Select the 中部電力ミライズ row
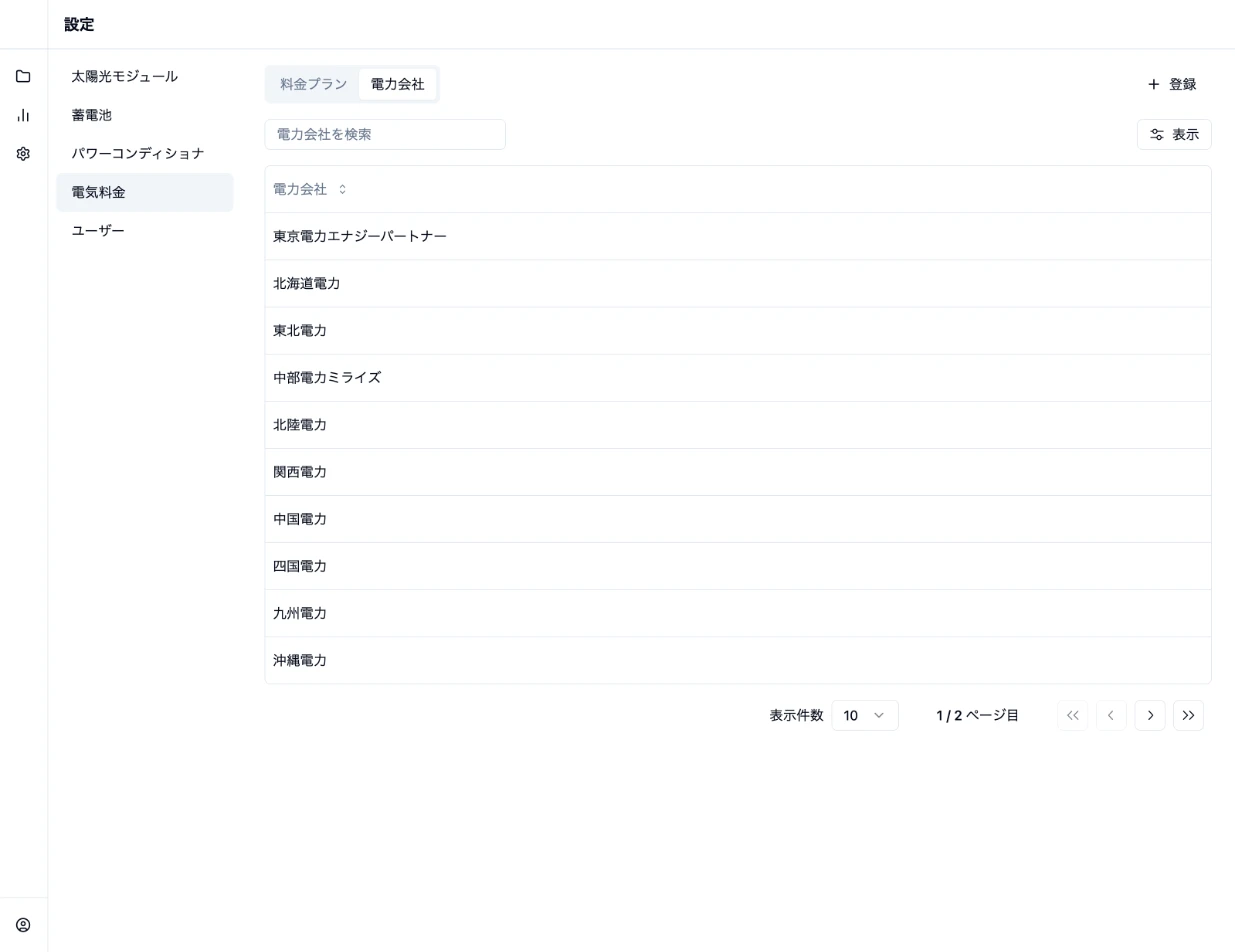This screenshot has height=952, width=1235. [738, 378]
